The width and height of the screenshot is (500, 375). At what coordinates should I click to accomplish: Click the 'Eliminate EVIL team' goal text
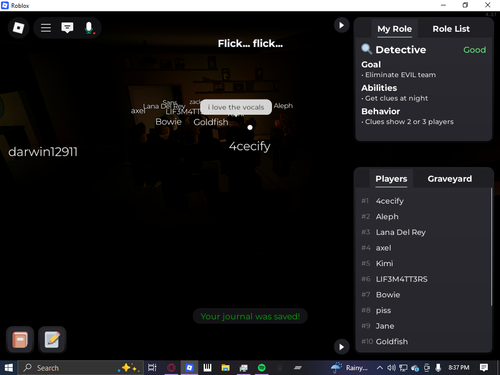[400, 75]
